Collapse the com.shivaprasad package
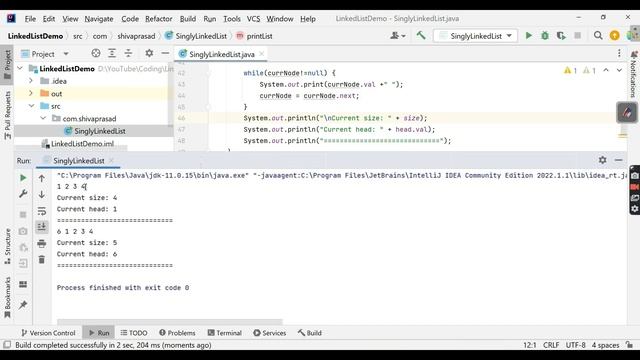The height and width of the screenshot is (360, 640). click(x=43, y=118)
